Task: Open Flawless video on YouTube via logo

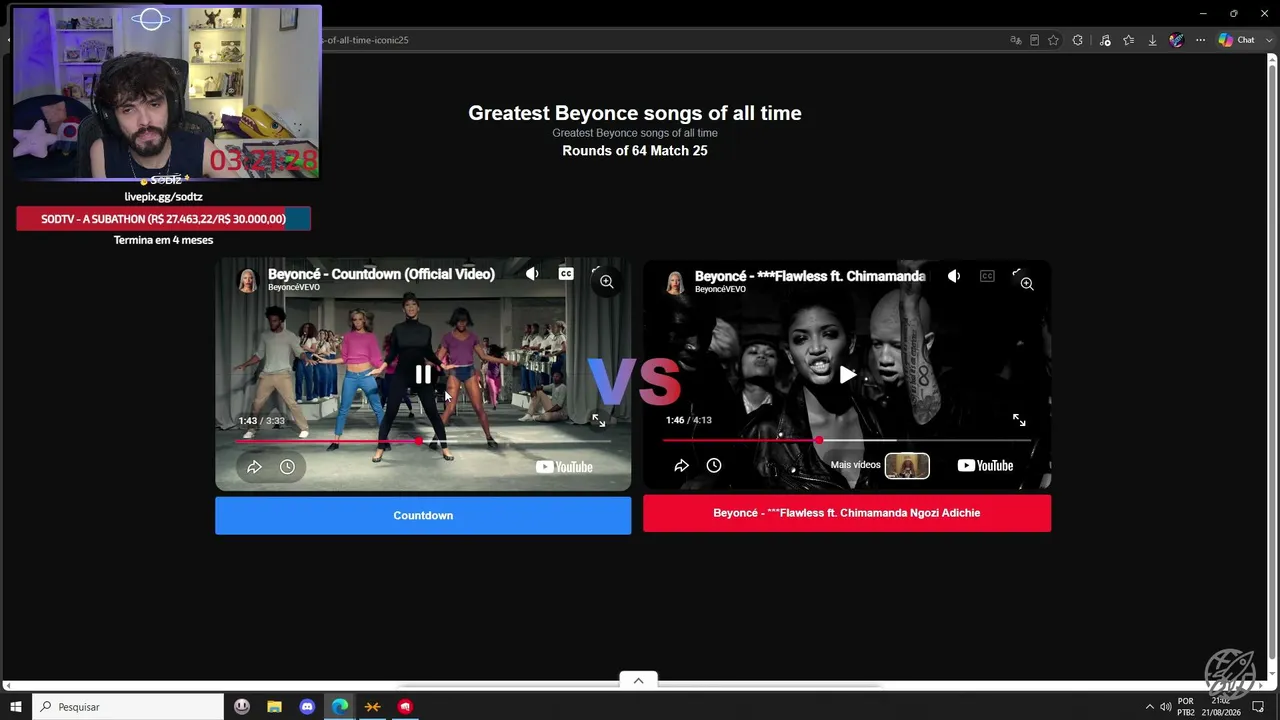Action: click(985, 465)
